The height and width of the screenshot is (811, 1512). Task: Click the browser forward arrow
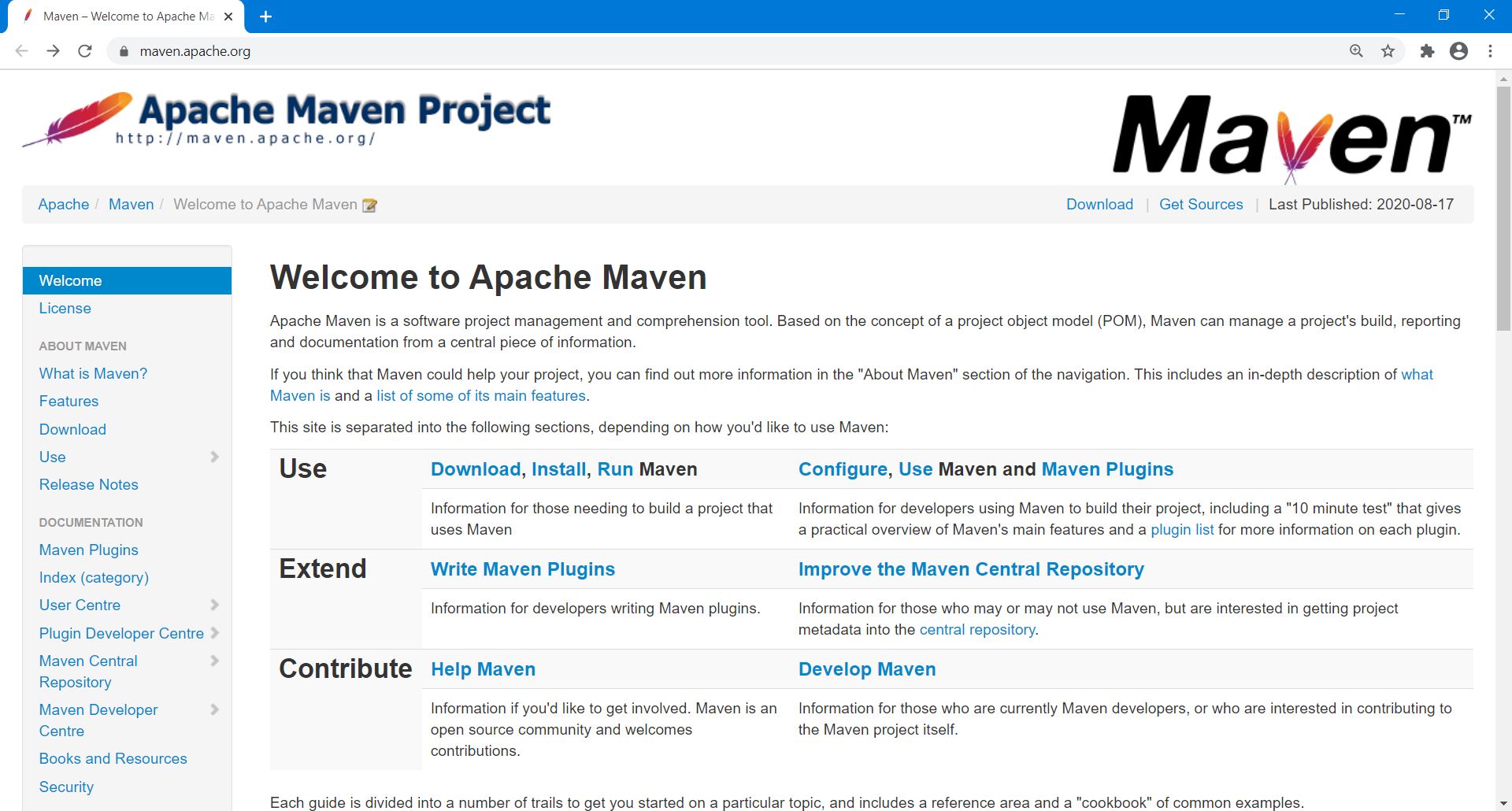[x=53, y=51]
